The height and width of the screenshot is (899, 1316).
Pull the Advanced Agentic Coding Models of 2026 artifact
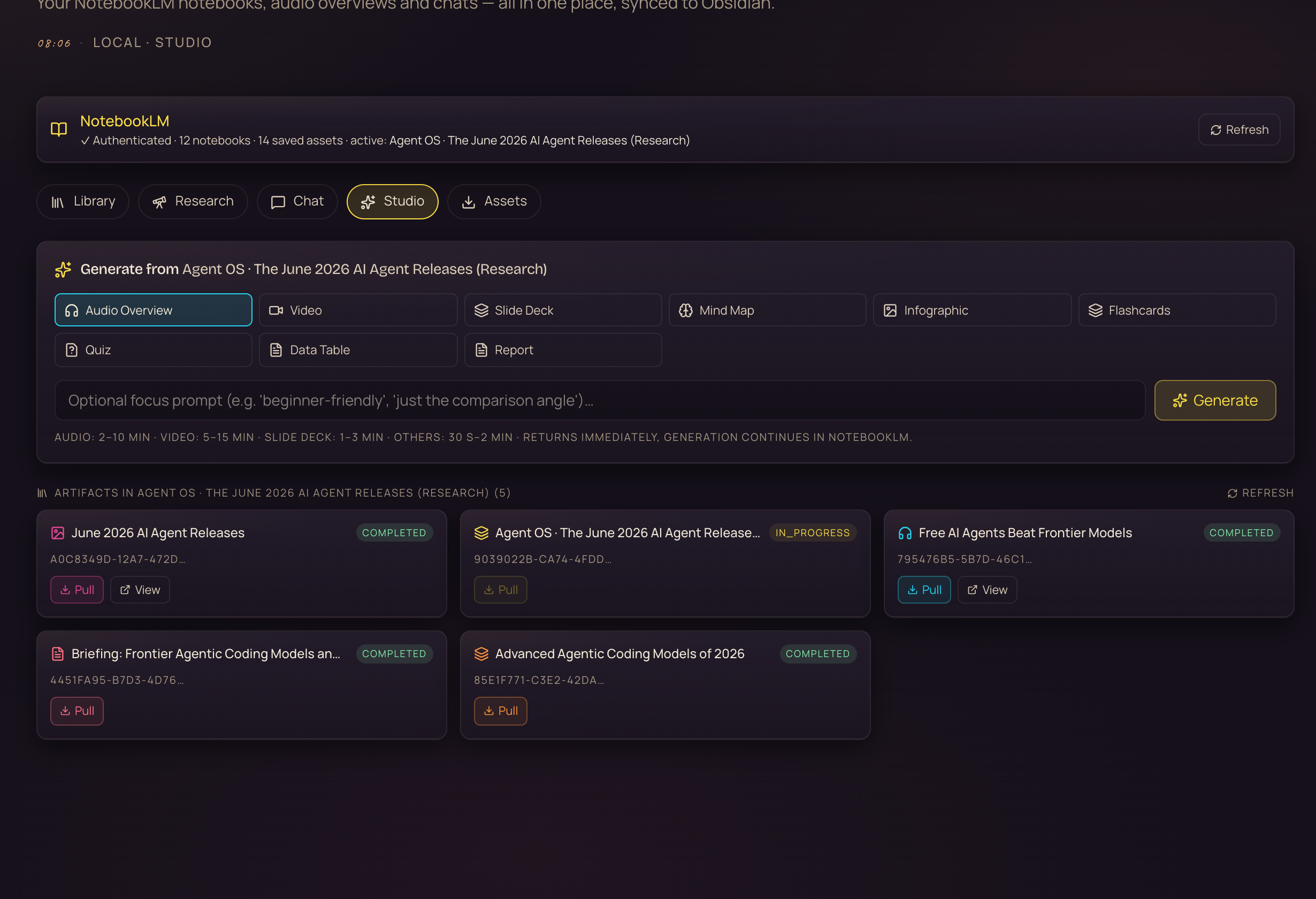point(501,710)
